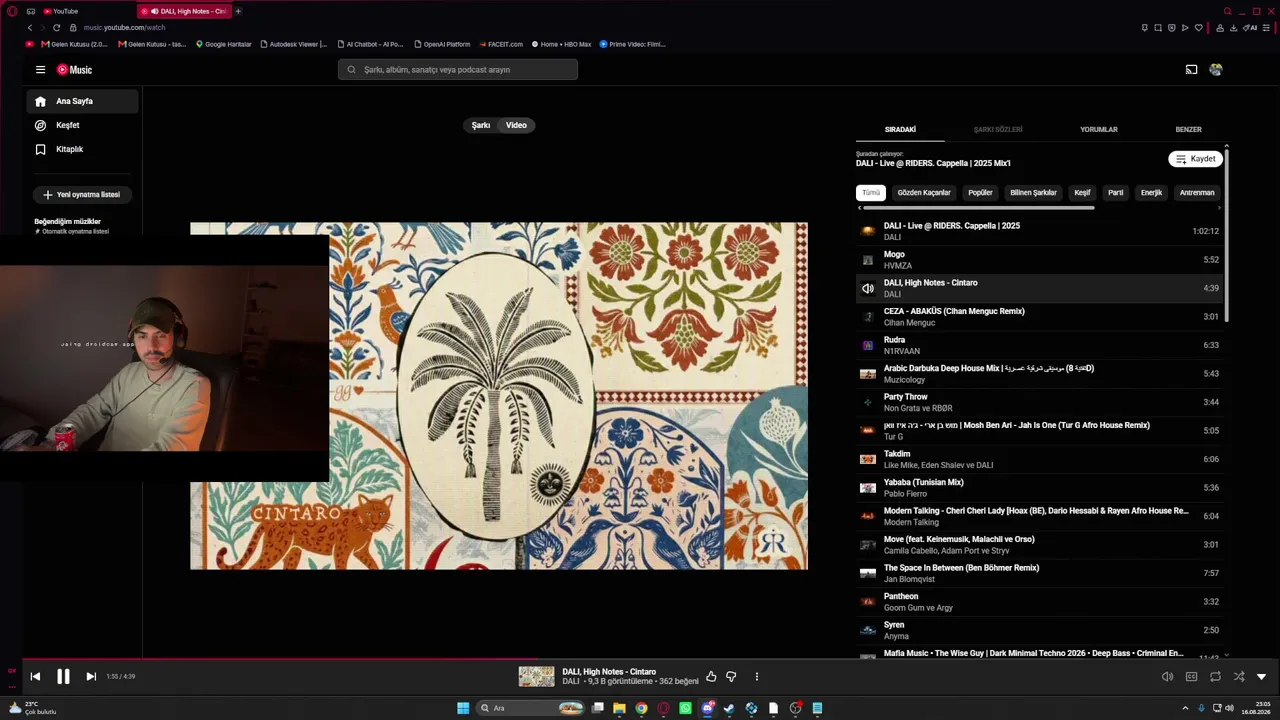Viewport: 1280px width, 720px height.
Task: Go to Ana Sayfa in the sidebar
Action: tap(83, 101)
